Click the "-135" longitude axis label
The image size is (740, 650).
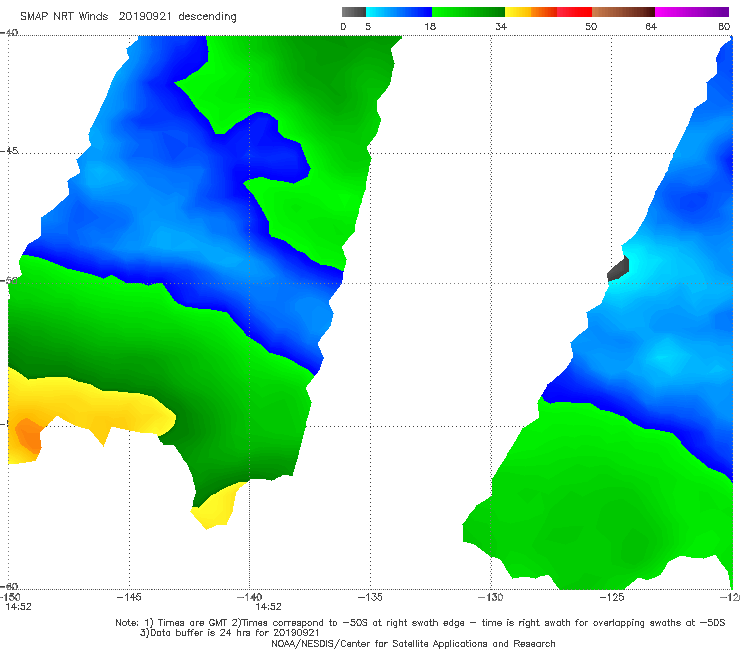pos(370,597)
